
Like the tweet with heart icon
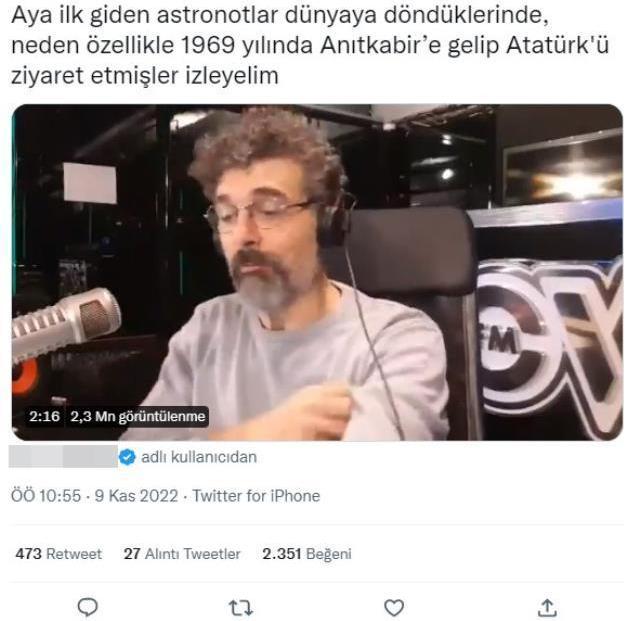point(394,608)
